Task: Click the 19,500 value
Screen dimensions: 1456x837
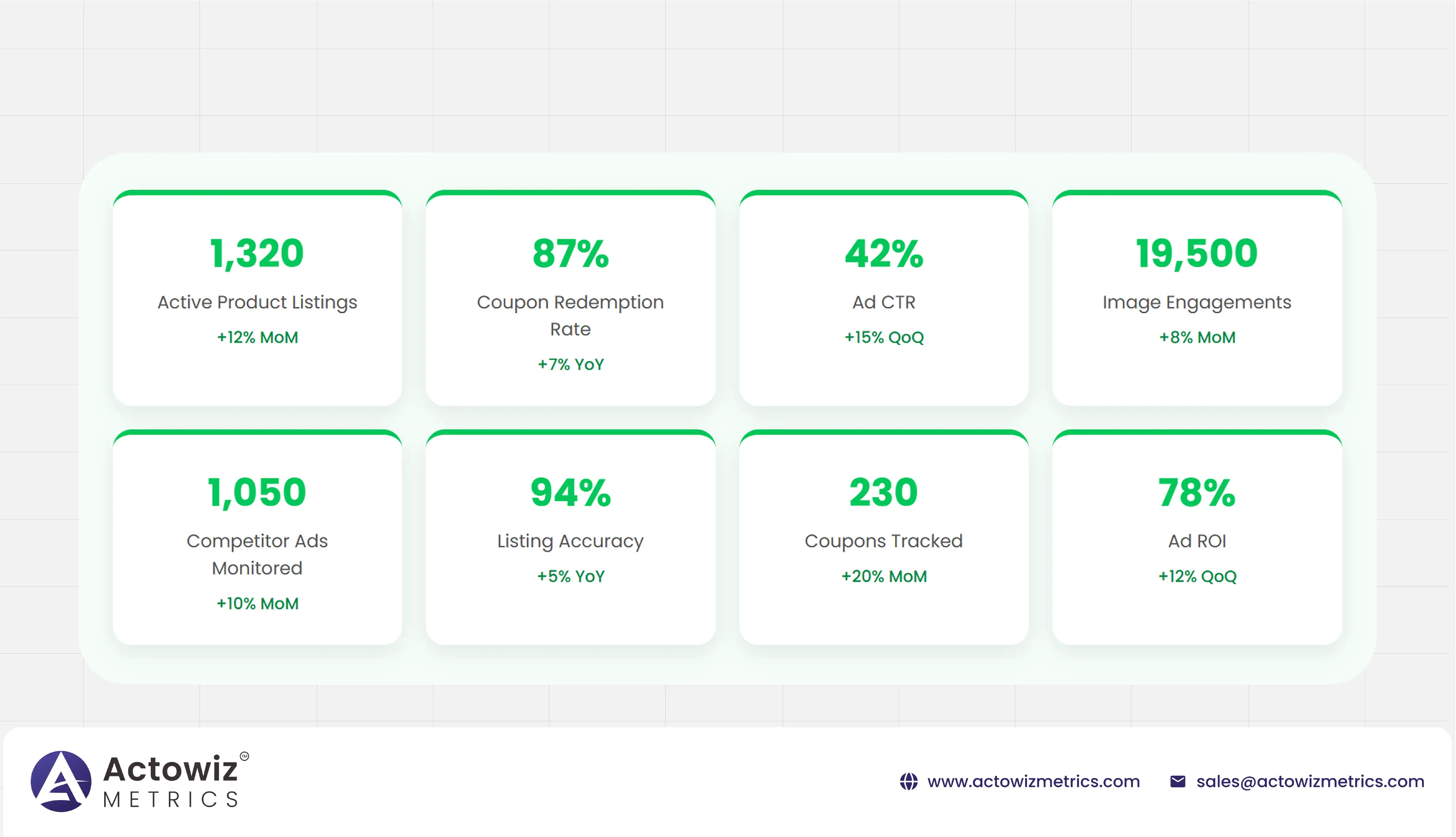Action: [x=1197, y=253]
